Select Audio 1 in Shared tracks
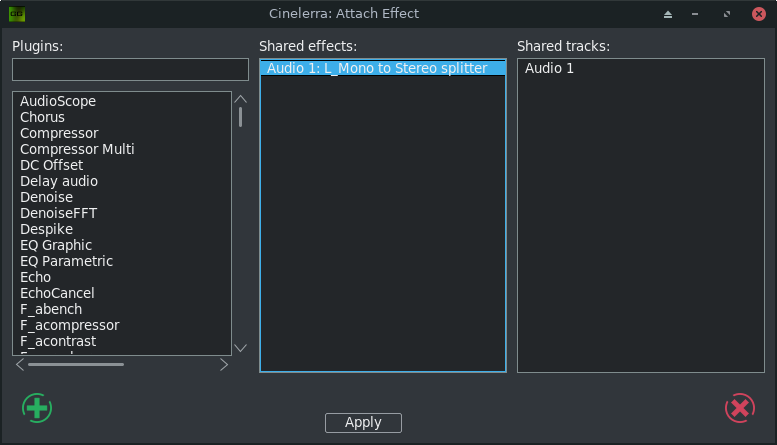 pos(549,69)
